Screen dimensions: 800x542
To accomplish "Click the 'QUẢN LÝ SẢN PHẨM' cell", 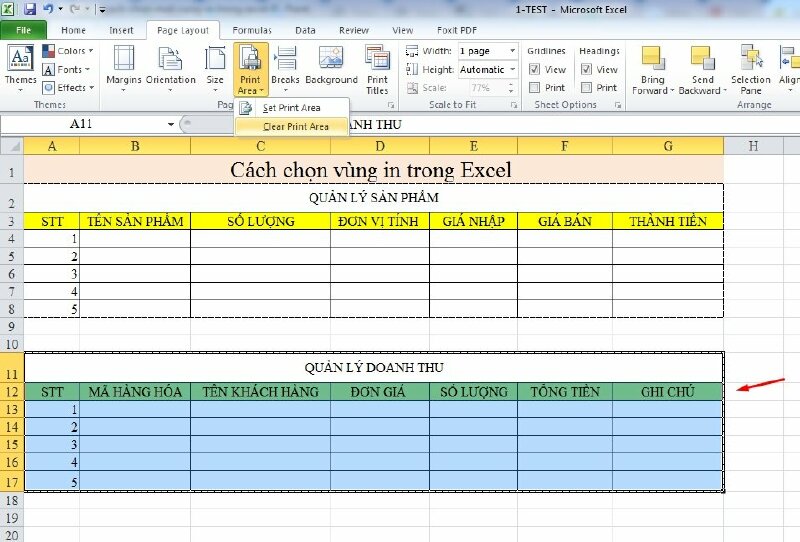I will coord(373,198).
